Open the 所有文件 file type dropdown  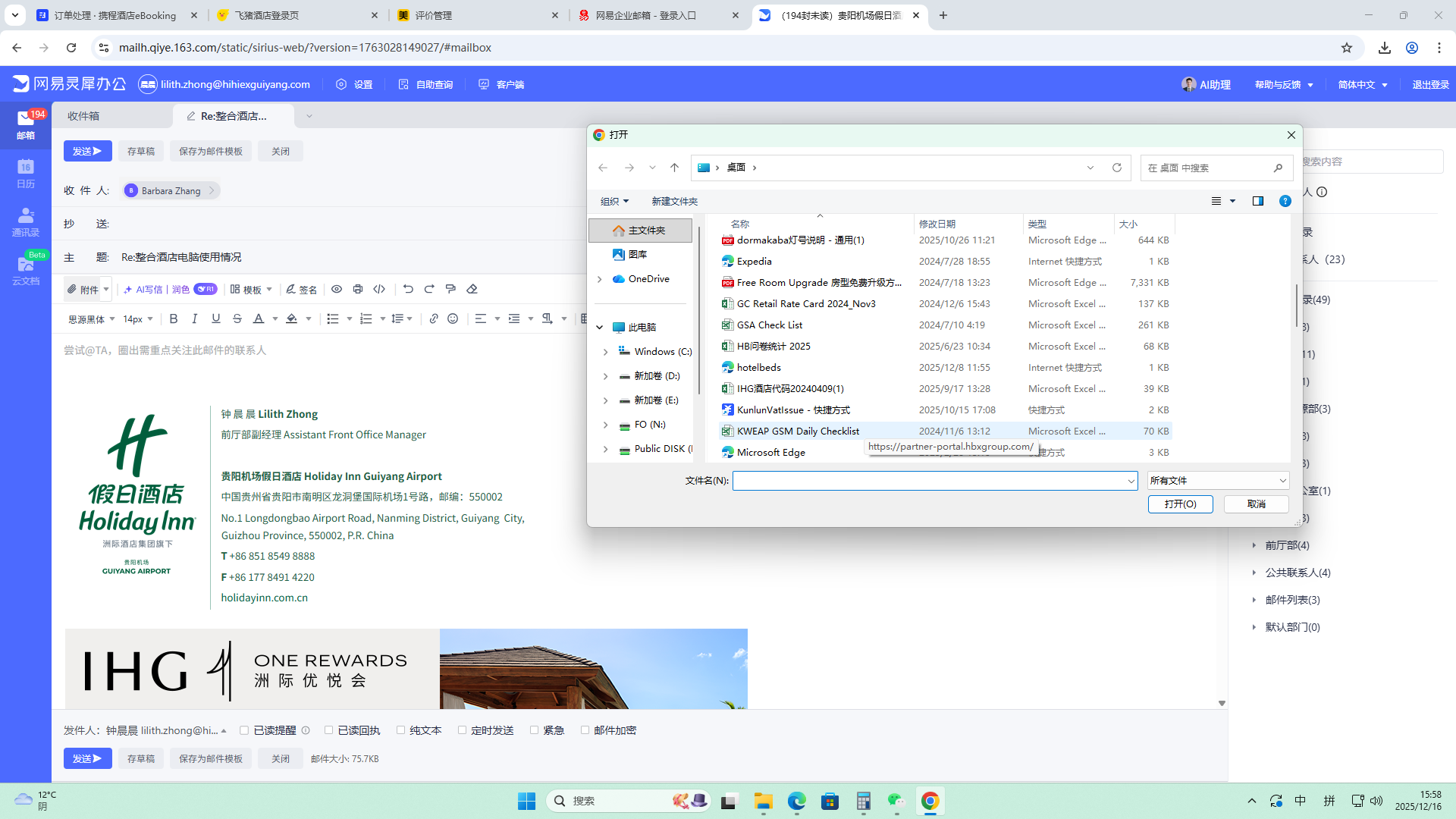[1217, 481]
